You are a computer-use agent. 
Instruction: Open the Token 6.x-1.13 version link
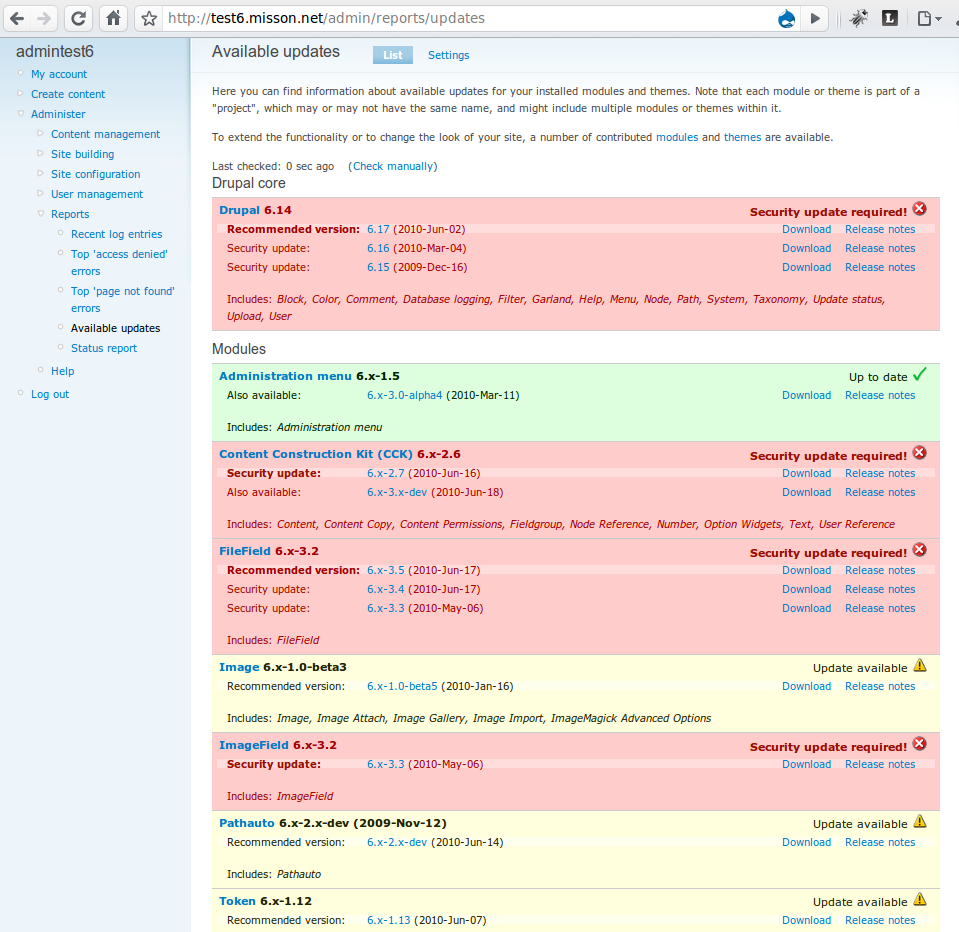click(x=388, y=920)
